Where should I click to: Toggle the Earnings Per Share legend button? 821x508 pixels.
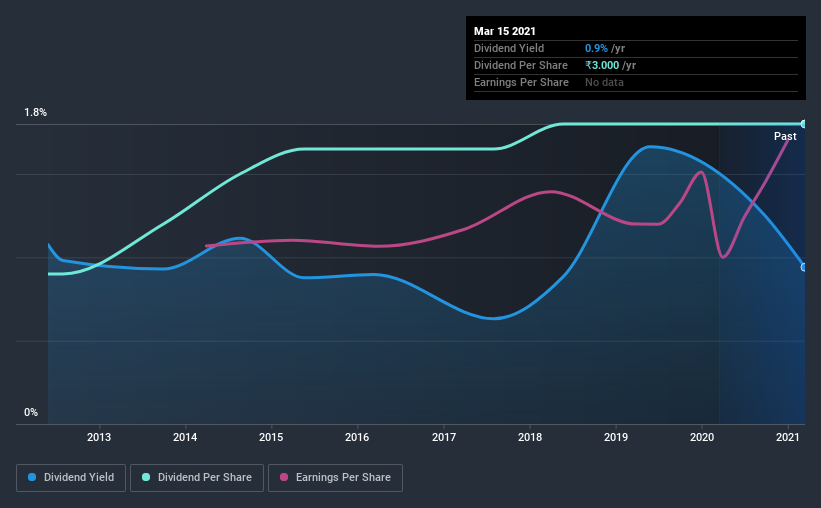point(335,478)
